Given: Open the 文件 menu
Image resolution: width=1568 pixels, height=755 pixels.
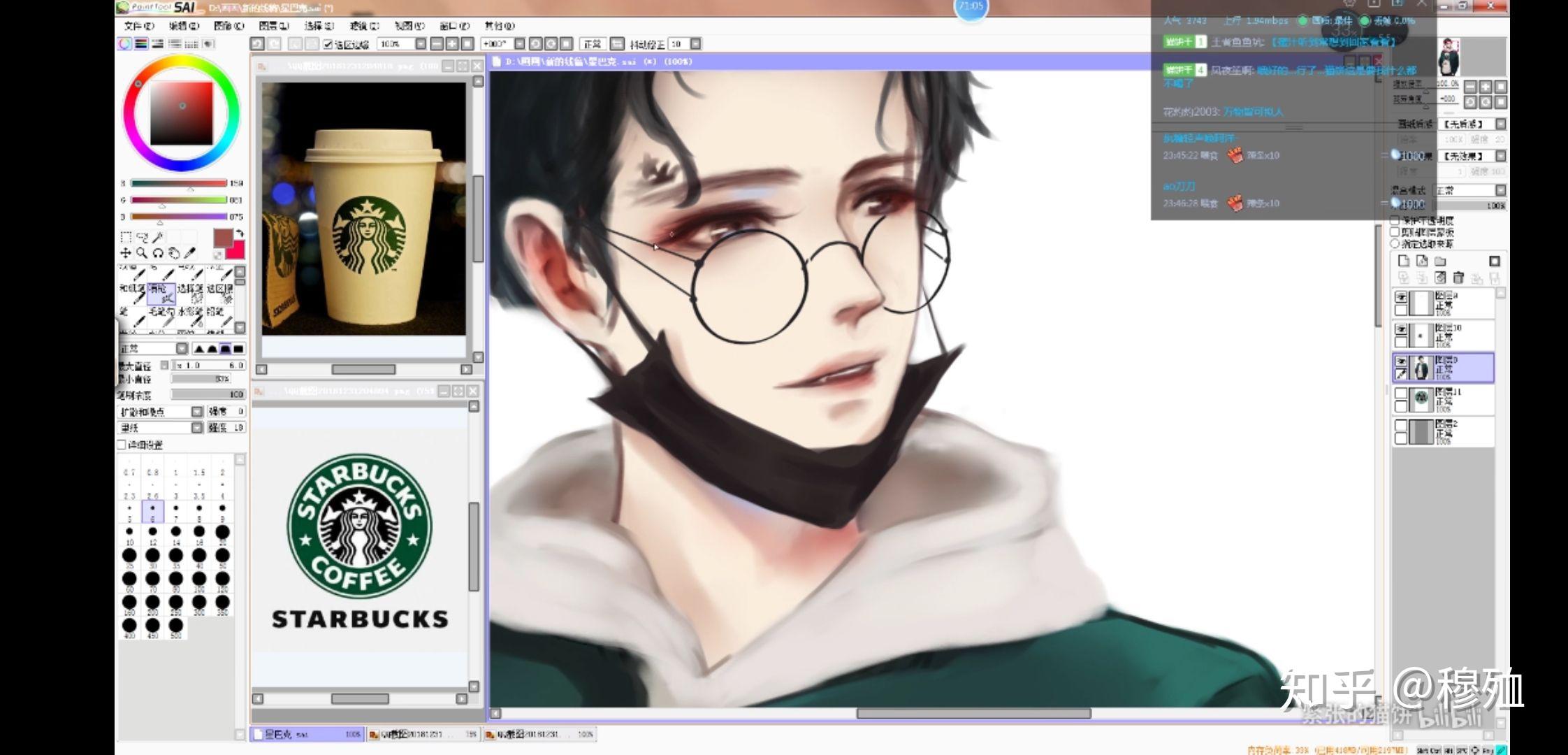Looking at the screenshot, I should point(138,26).
